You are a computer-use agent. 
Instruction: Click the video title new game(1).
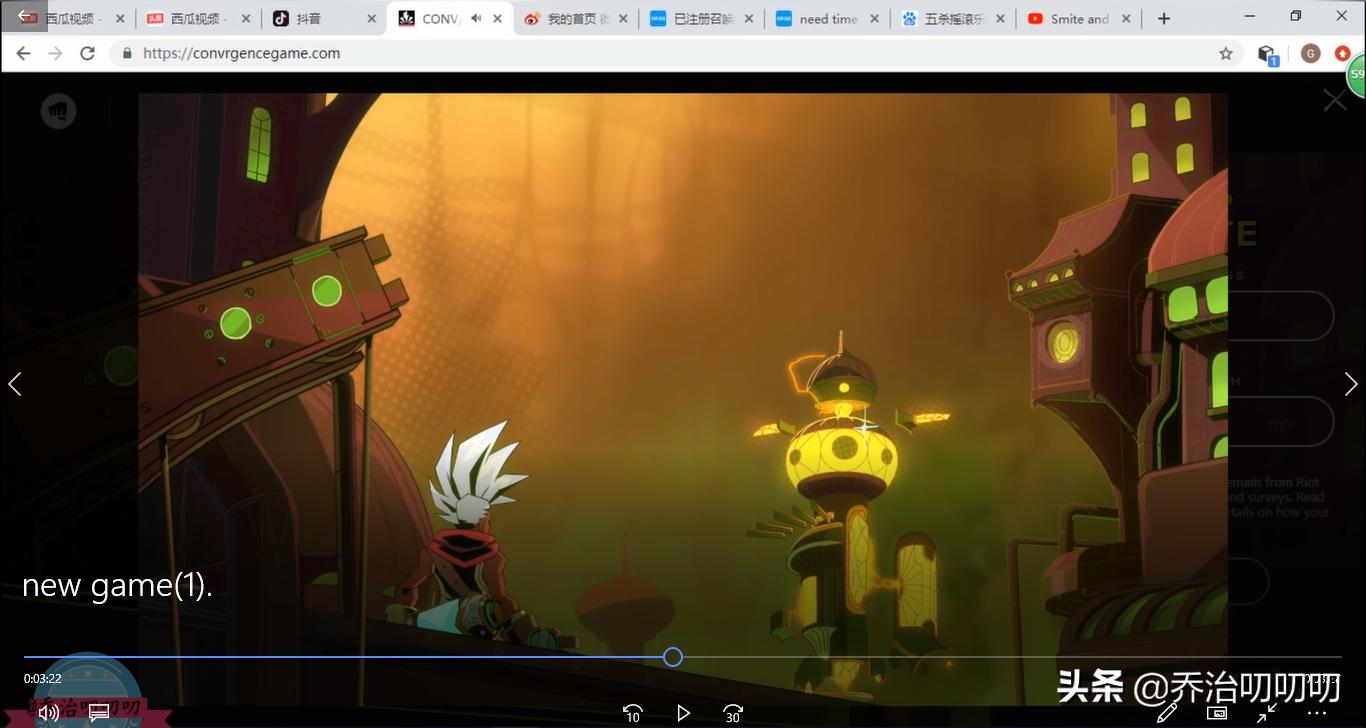click(x=118, y=586)
